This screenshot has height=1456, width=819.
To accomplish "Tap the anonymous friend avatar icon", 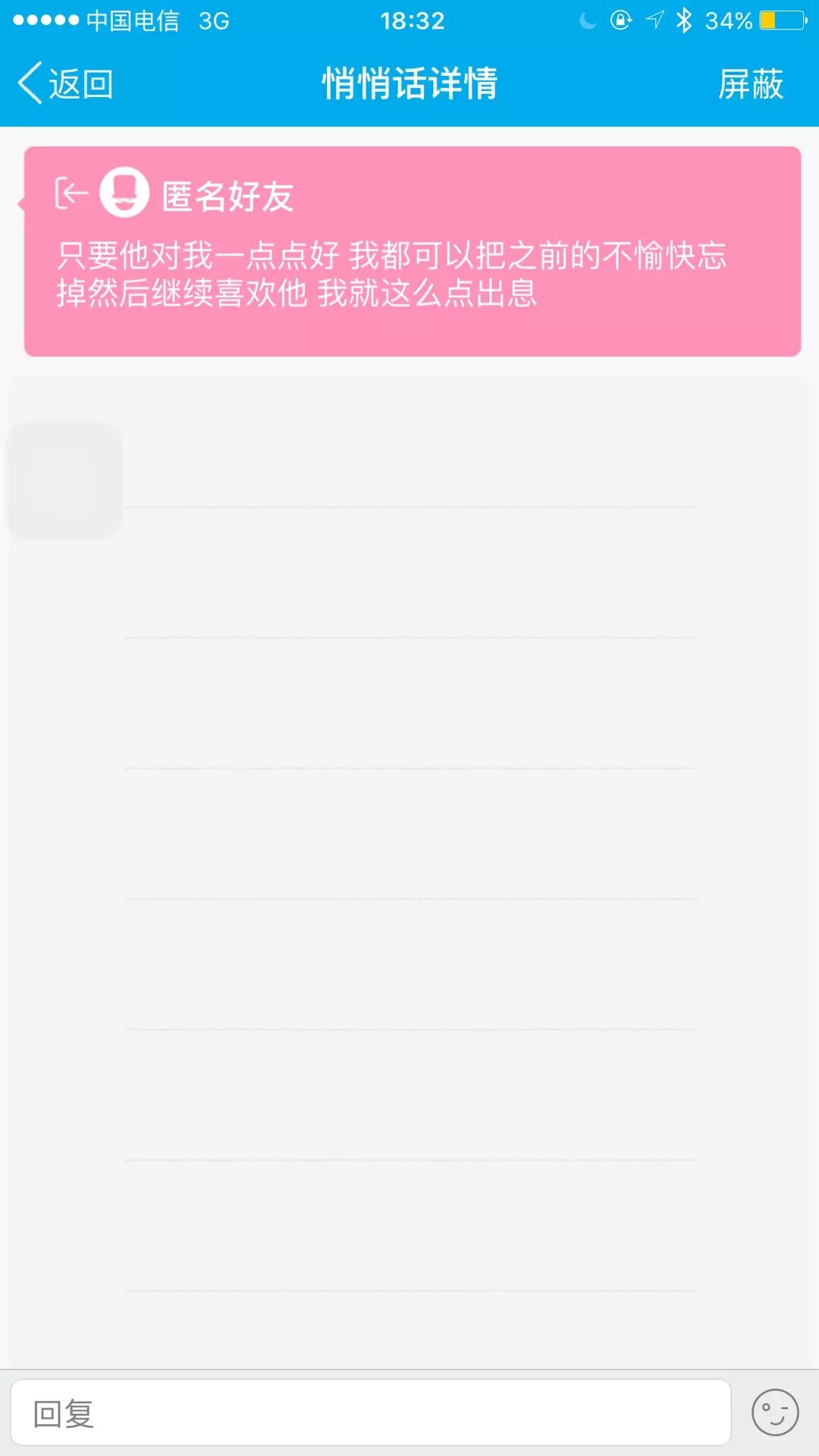I will pyautogui.click(x=124, y=193).
